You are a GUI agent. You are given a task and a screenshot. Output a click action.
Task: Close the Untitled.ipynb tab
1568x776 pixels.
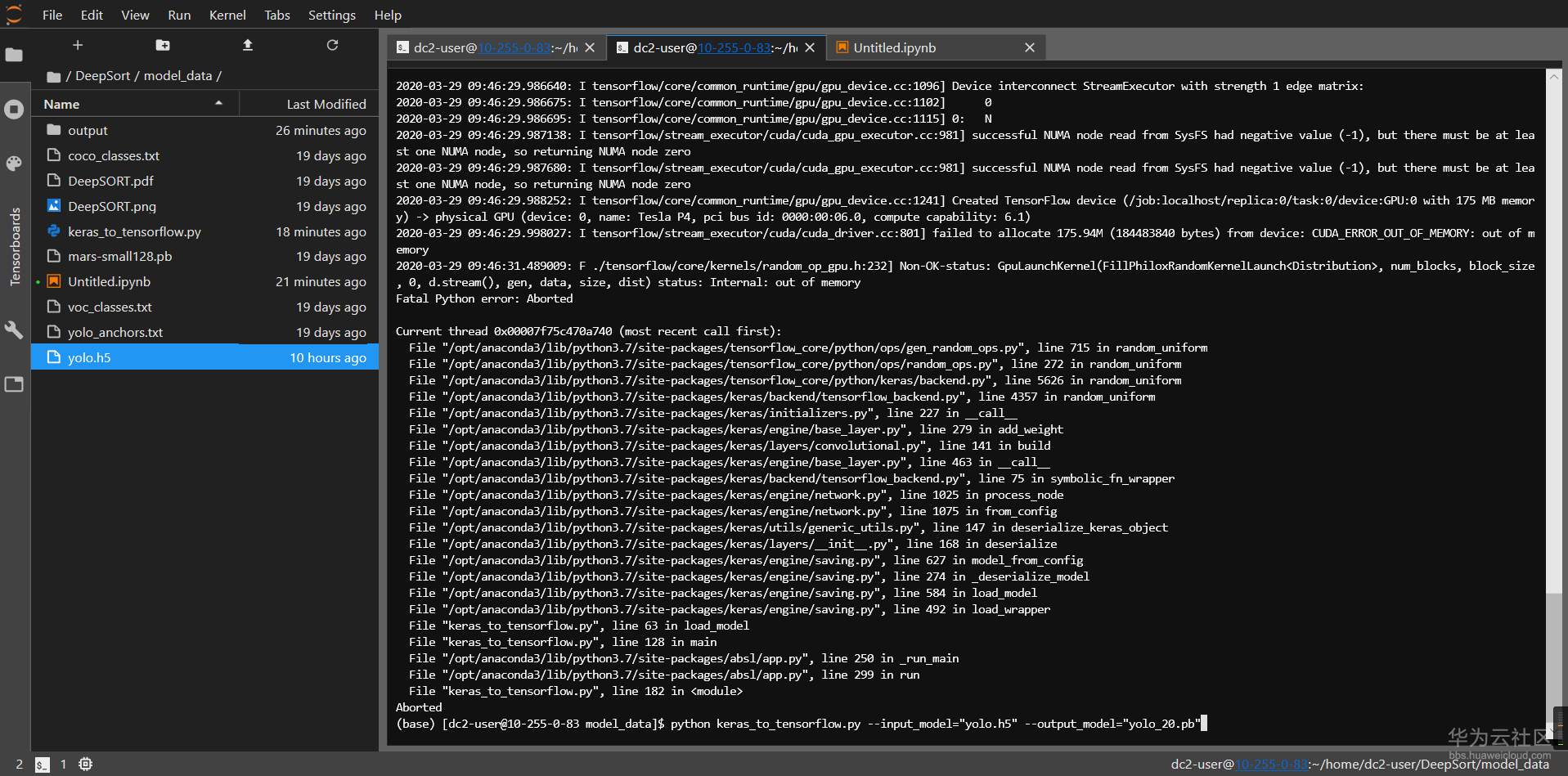1030,47
